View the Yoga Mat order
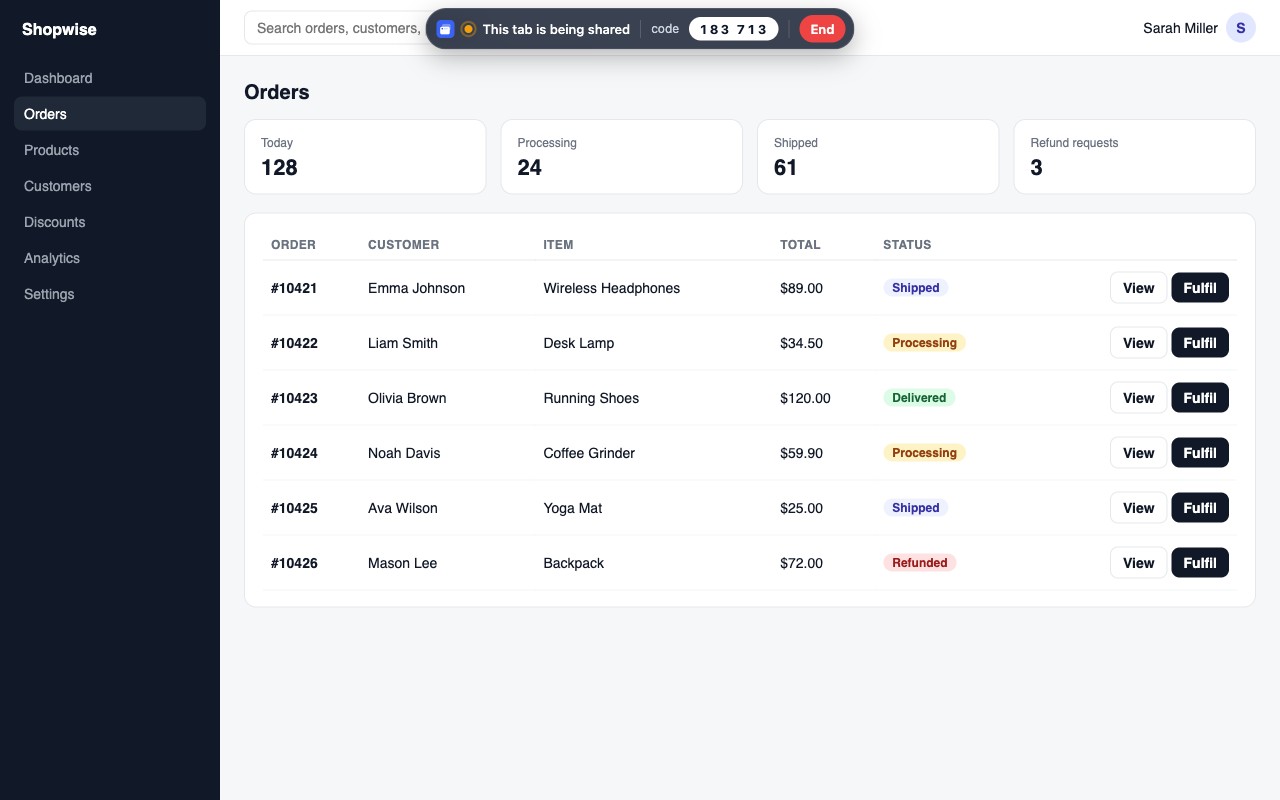1280x800 pixels. 1138,508
